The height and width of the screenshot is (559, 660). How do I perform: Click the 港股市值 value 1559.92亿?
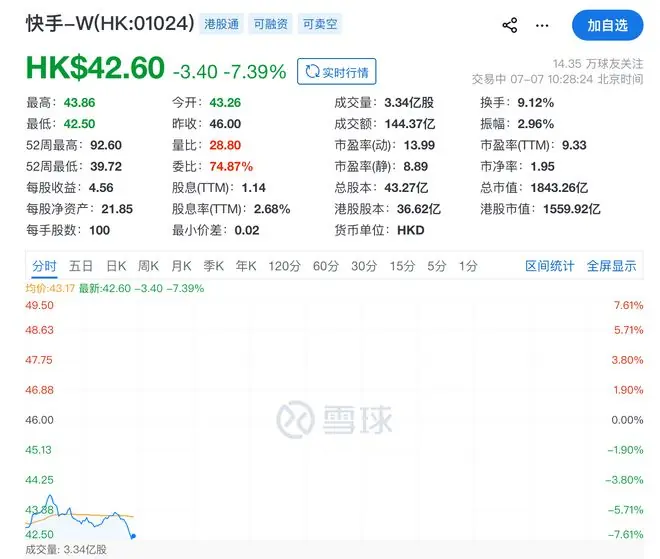point(572,209)
